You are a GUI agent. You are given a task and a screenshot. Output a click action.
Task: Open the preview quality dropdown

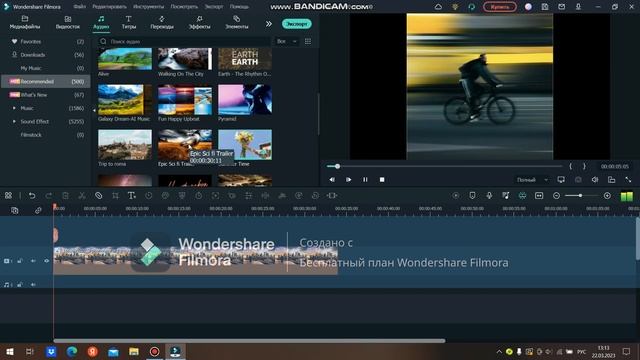point(532,180)
